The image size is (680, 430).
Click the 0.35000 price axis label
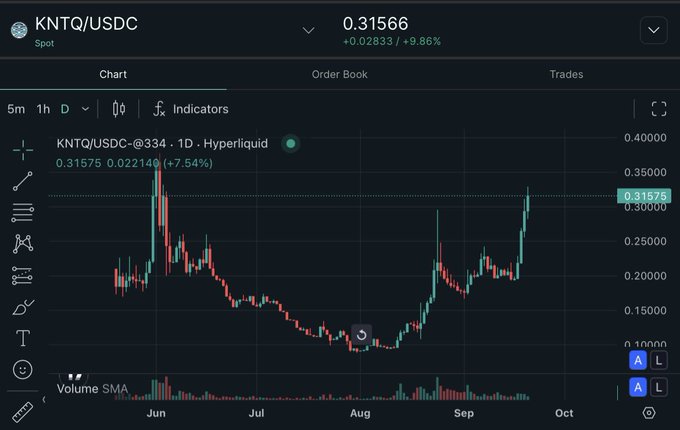pyautogui.click(x=645, y=173)
